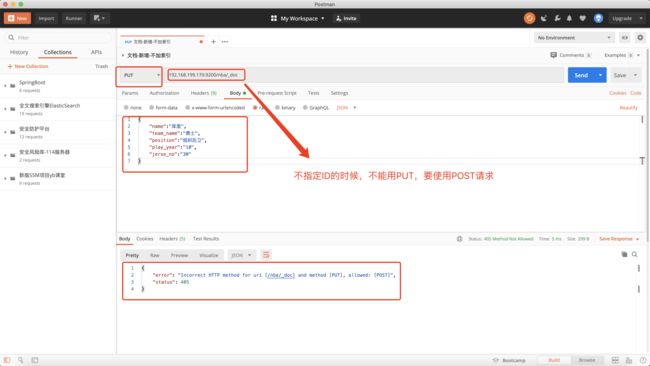The height and width of the screenshot is (366, 650).
Task: Switch to the Params tab
Action: (x=130, y=93)
